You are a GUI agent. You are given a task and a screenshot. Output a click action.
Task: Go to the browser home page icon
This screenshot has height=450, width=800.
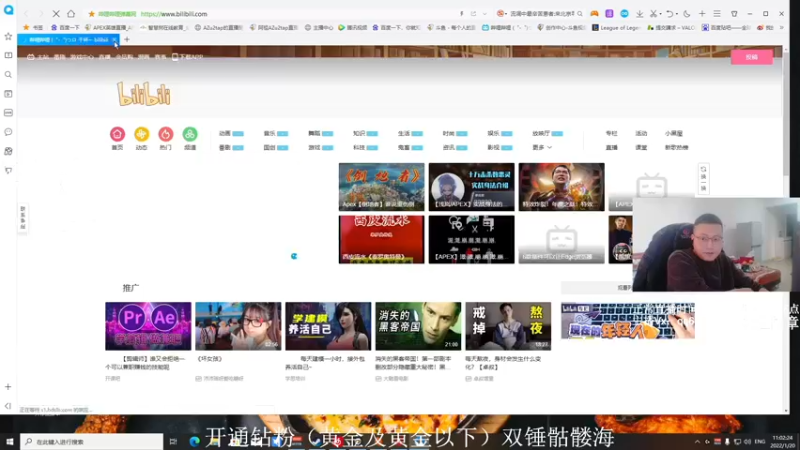[x=71, y=14]
